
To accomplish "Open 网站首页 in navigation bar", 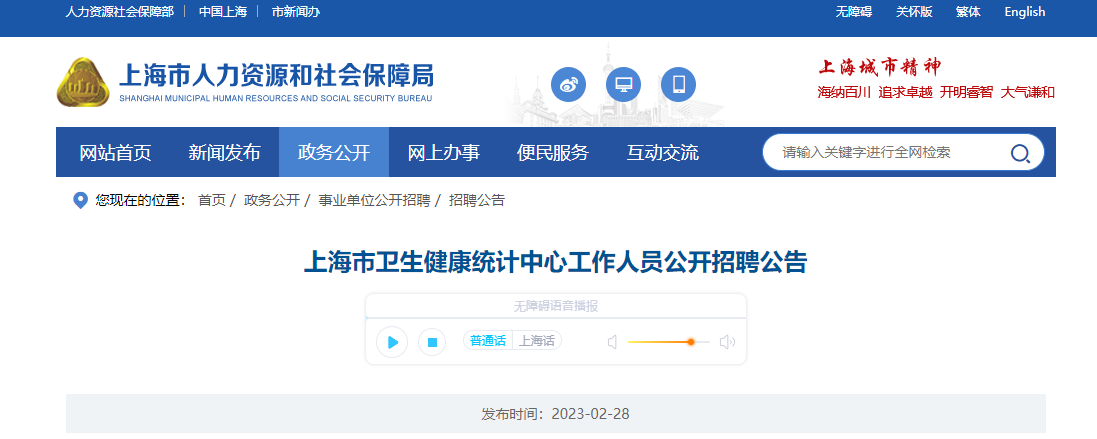I will [x=115, y=153].
